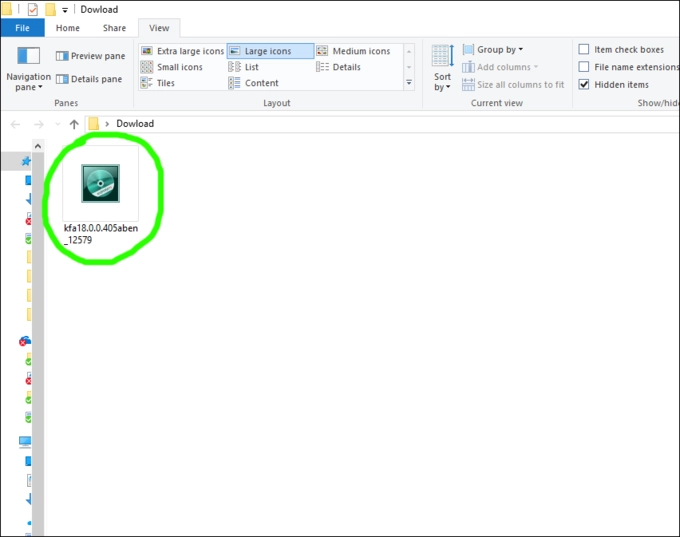Image resolution: width=680 pixels, height=537 pixels.
Task: Open recent locations dropdown arrow
Action: pyautogui.click(x=58, y=124)
